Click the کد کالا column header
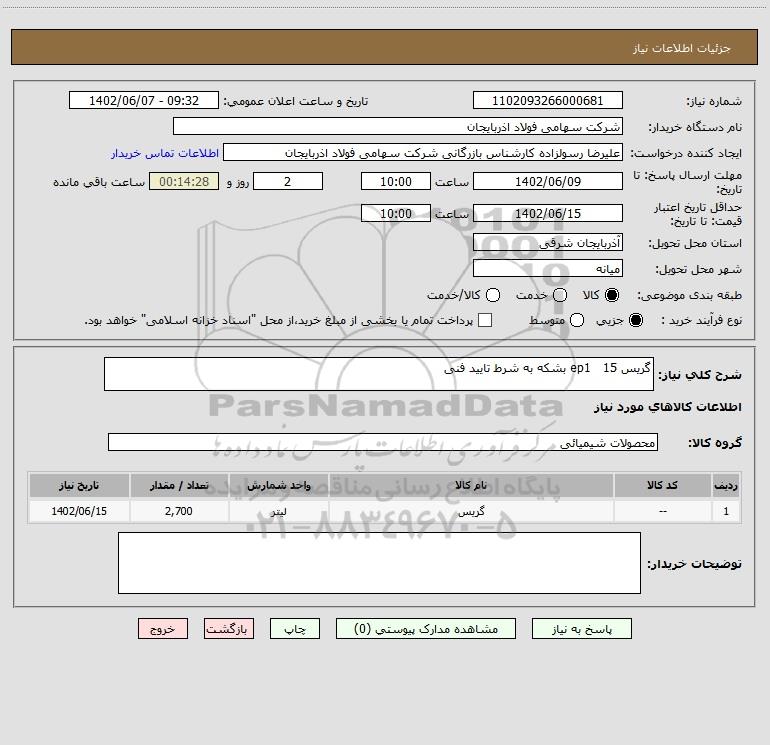The height and width of the screenshot is (745, 770). (662, 485)
